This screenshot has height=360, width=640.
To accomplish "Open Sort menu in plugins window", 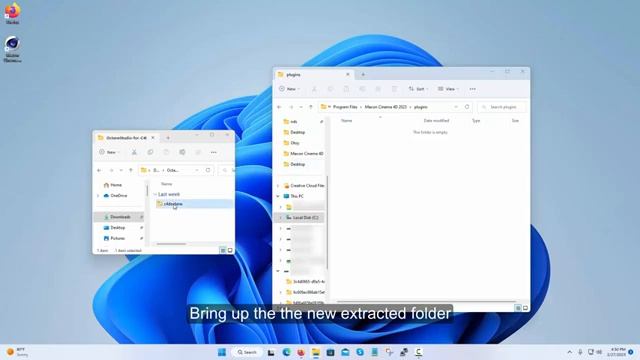I will [418, 89].
